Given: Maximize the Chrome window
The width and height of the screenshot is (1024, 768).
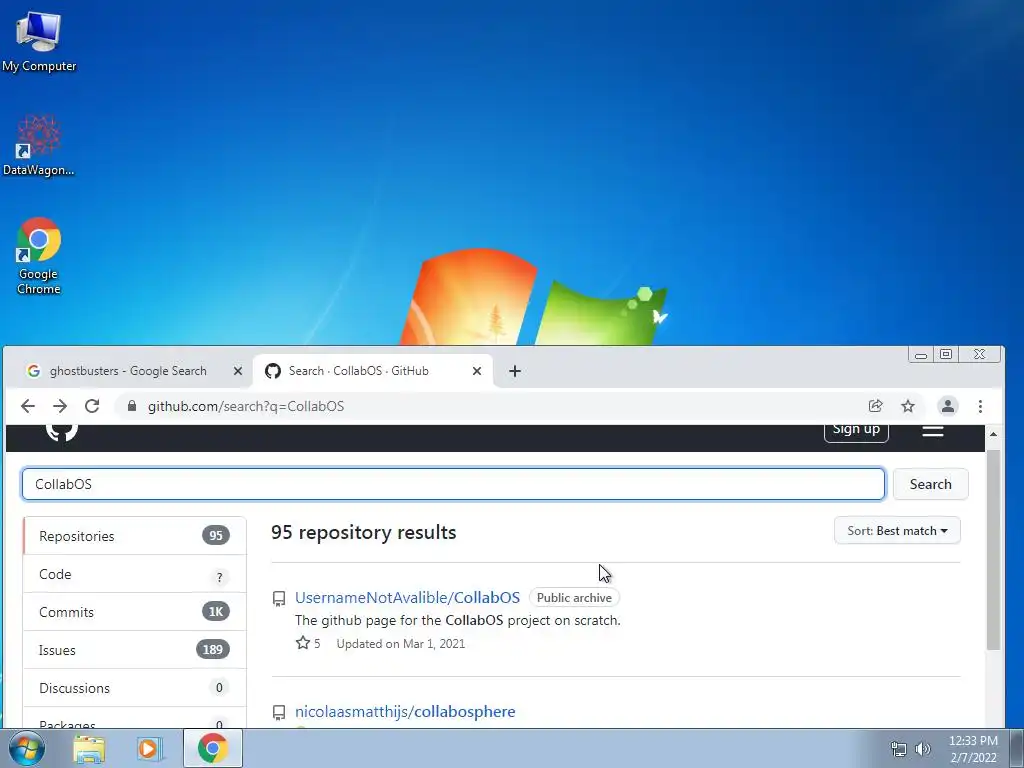Looking at the screenshot, I should (946, 354).
